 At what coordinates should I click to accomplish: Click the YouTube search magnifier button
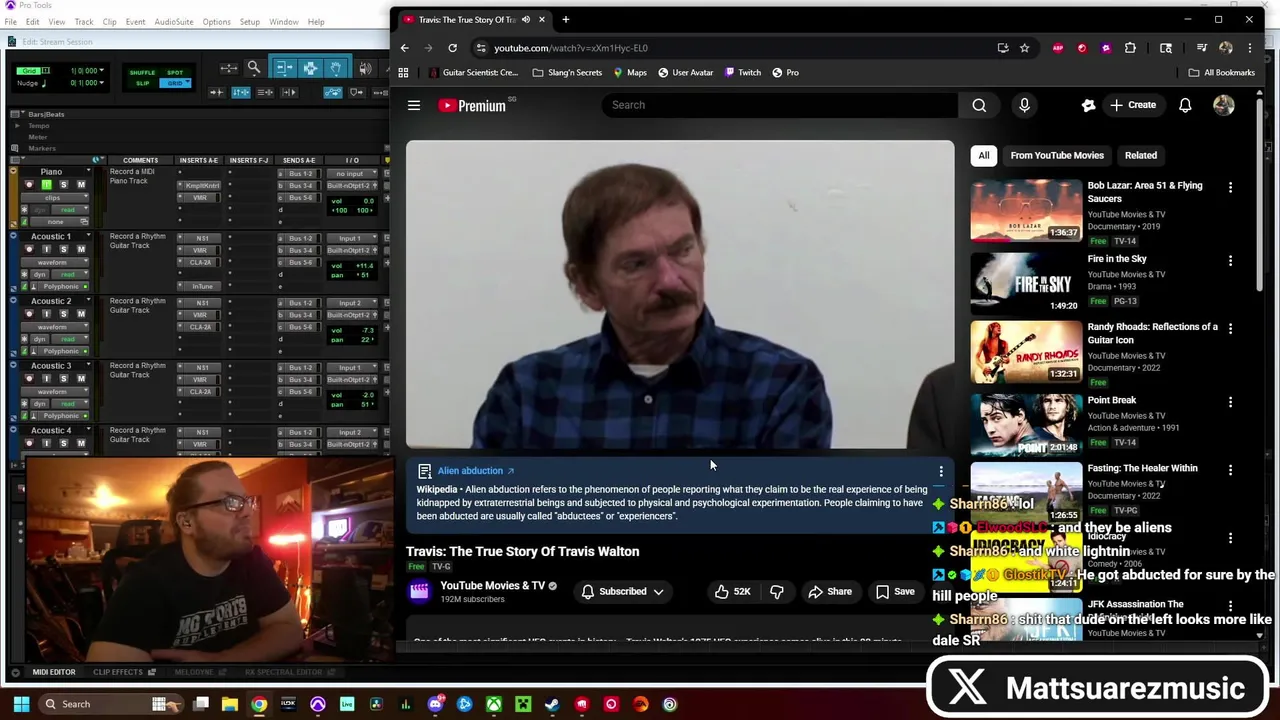[979, 105]
